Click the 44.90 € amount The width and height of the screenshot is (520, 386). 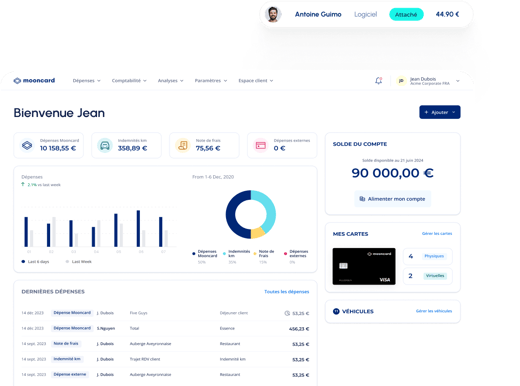447,14
